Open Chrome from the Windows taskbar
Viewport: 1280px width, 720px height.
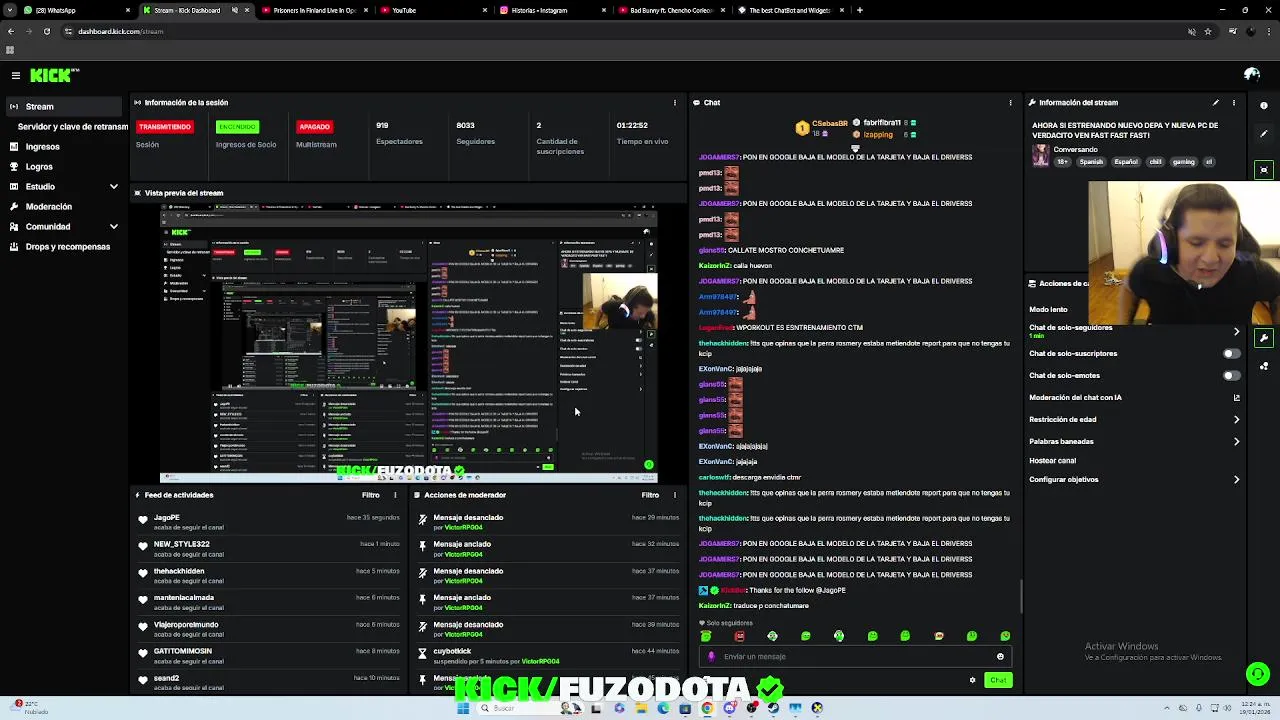click(x=707, y=708)
